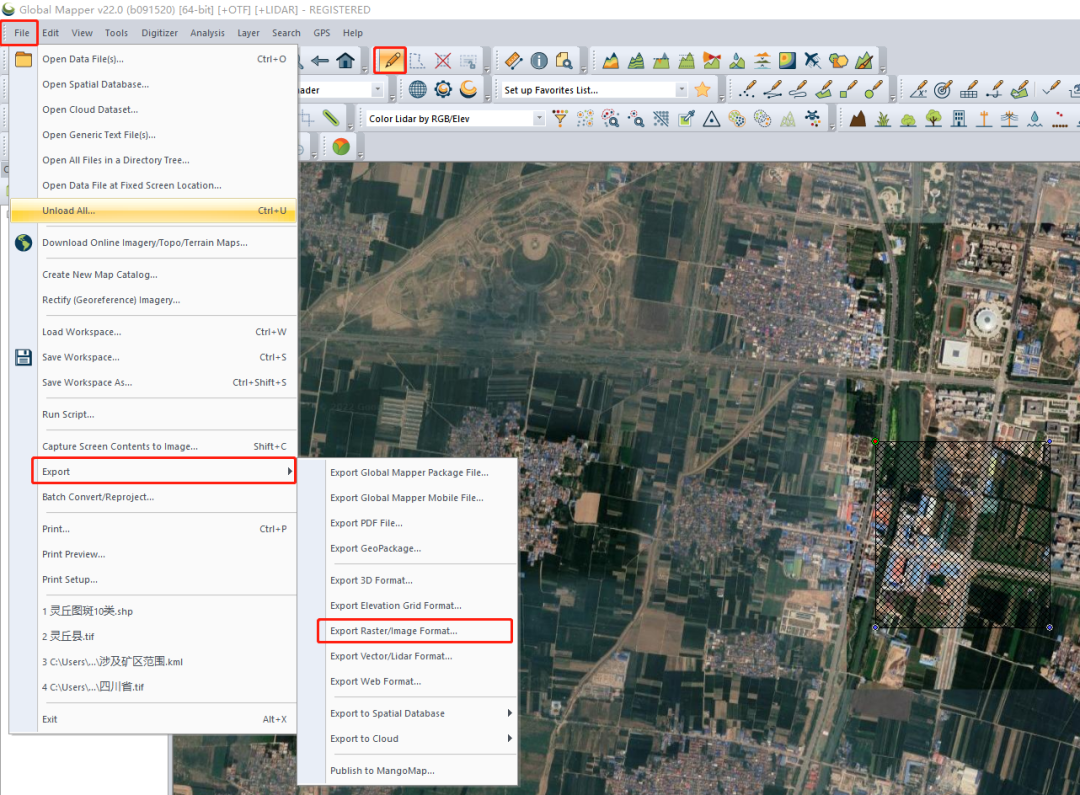This screenshot has height=795, width=1080.
Task: Open the Digitizer menu
Action: pos(159,33)
